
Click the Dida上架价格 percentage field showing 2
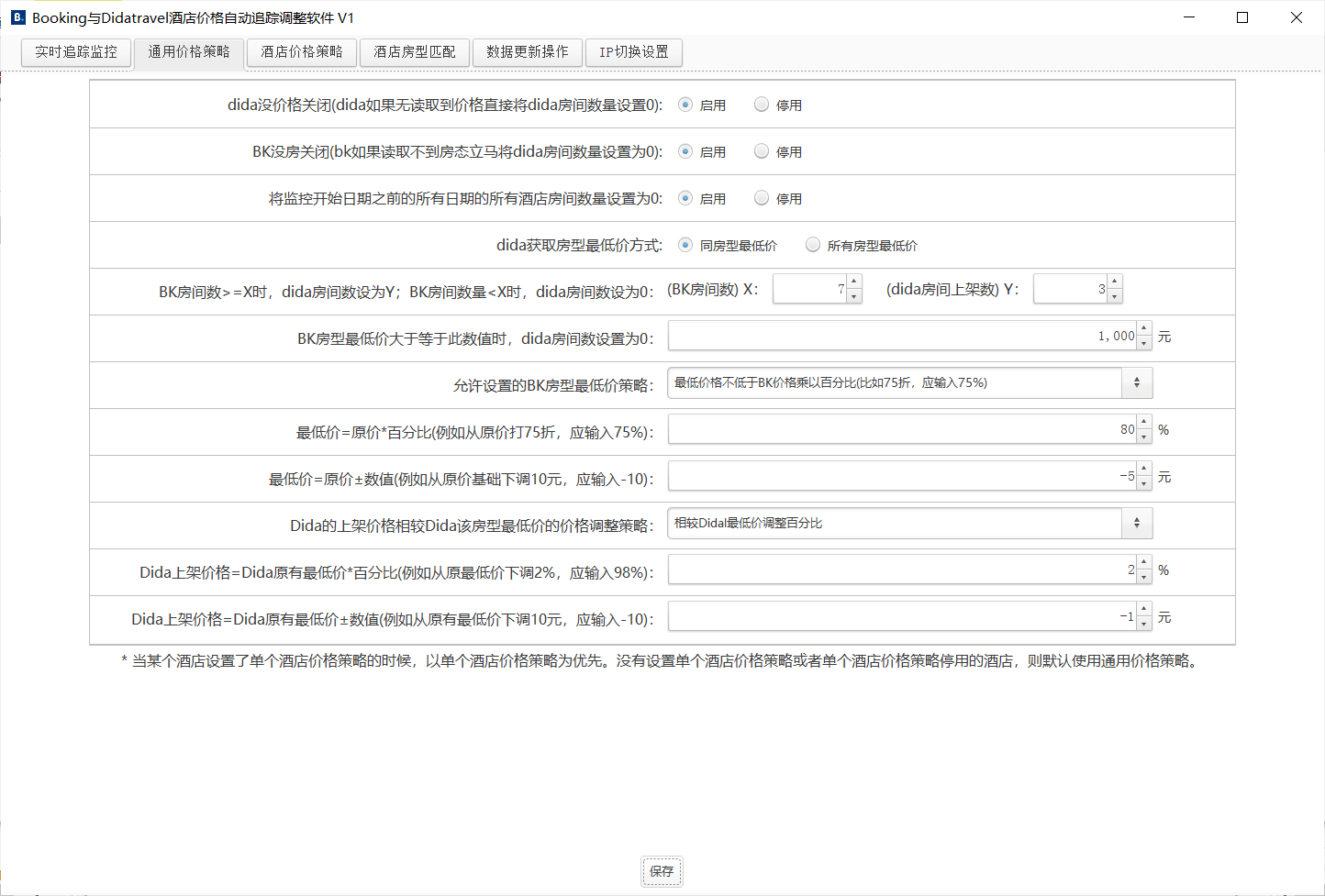(902, 570)
